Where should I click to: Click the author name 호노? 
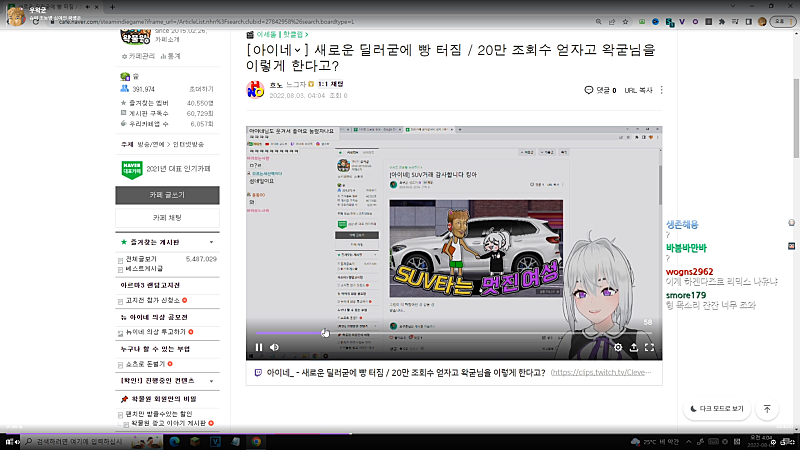[276, 85]
